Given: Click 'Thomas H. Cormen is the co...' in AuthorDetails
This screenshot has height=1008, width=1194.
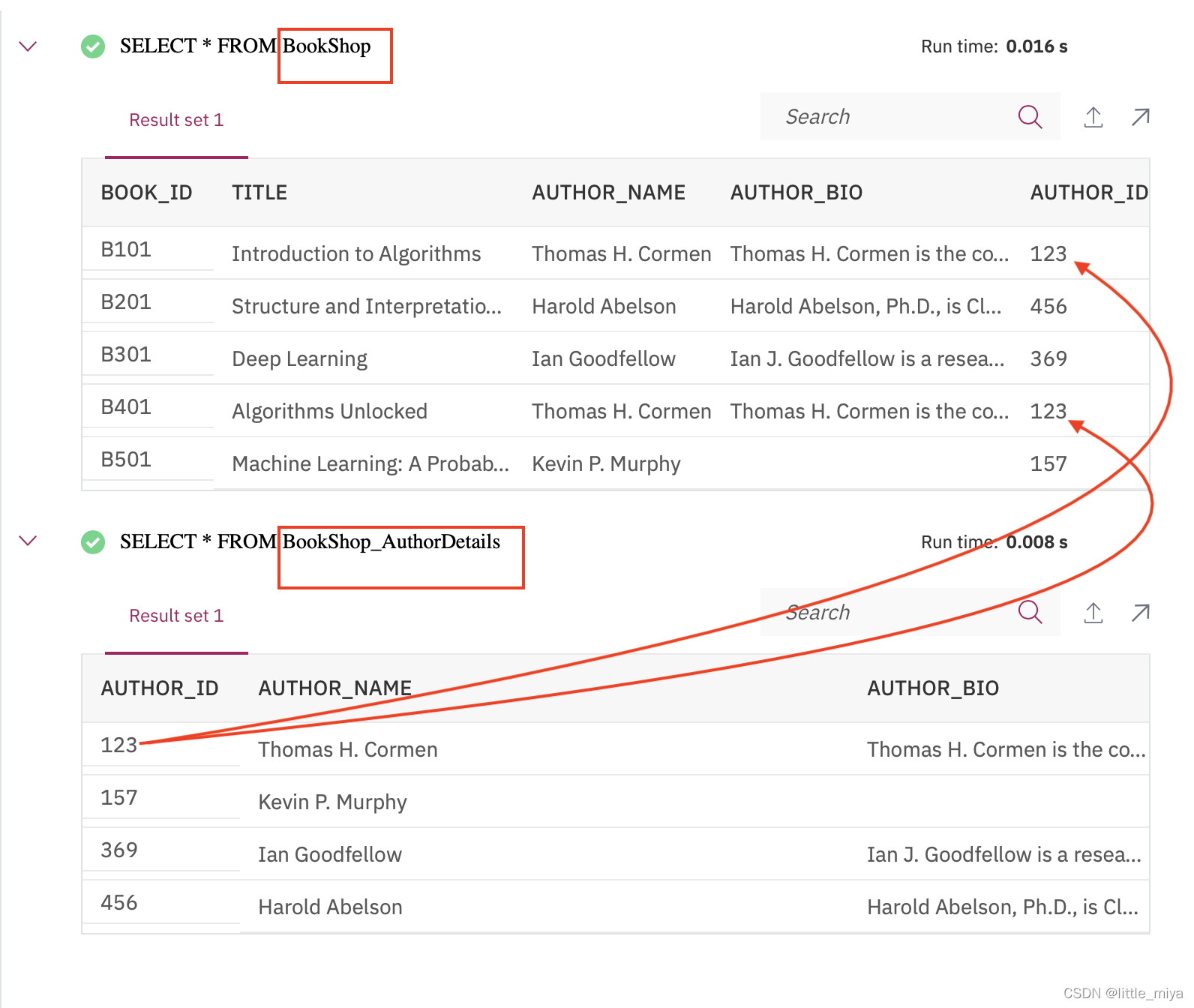Looking at the screenshot, I should [1006, 750].
